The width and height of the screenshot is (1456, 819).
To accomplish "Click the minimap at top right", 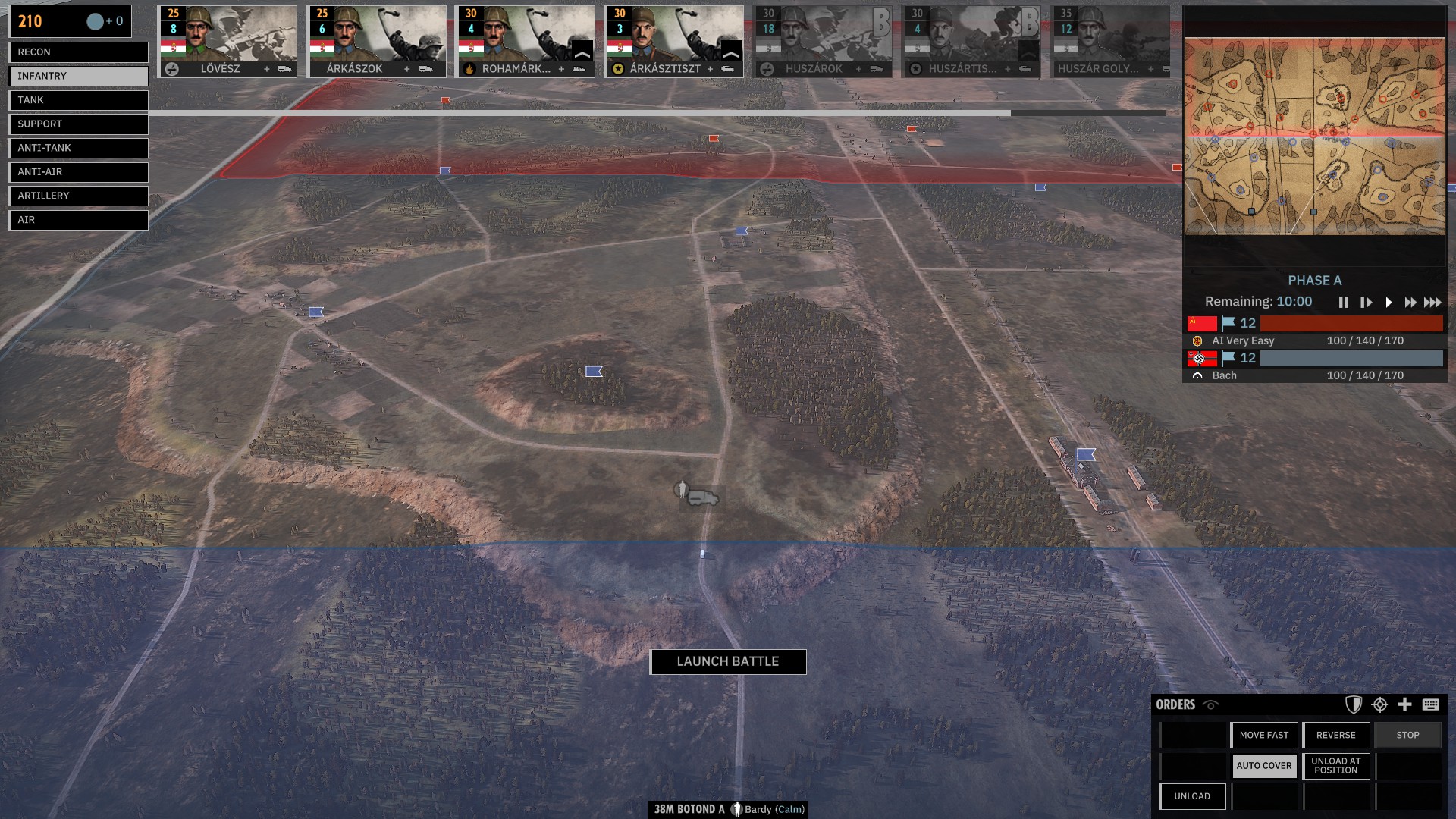I will [1314, 136].
